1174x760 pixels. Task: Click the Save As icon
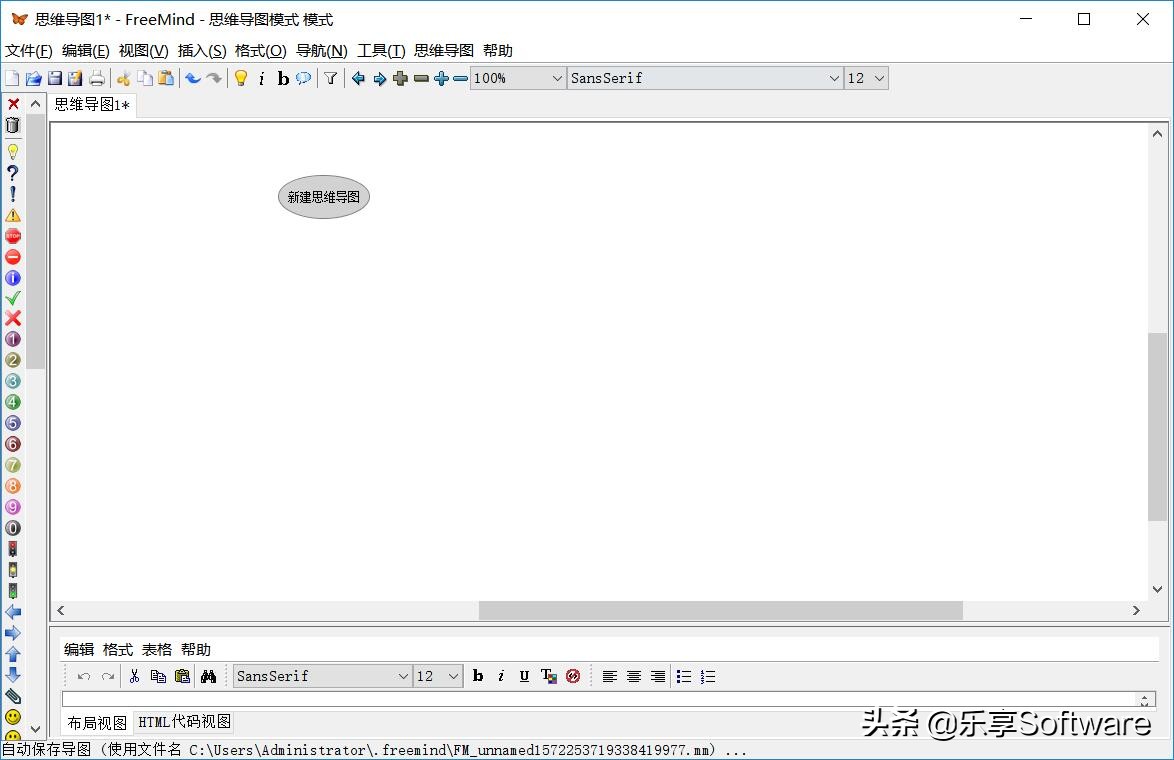pyautogui.click(x=75, y=79)
